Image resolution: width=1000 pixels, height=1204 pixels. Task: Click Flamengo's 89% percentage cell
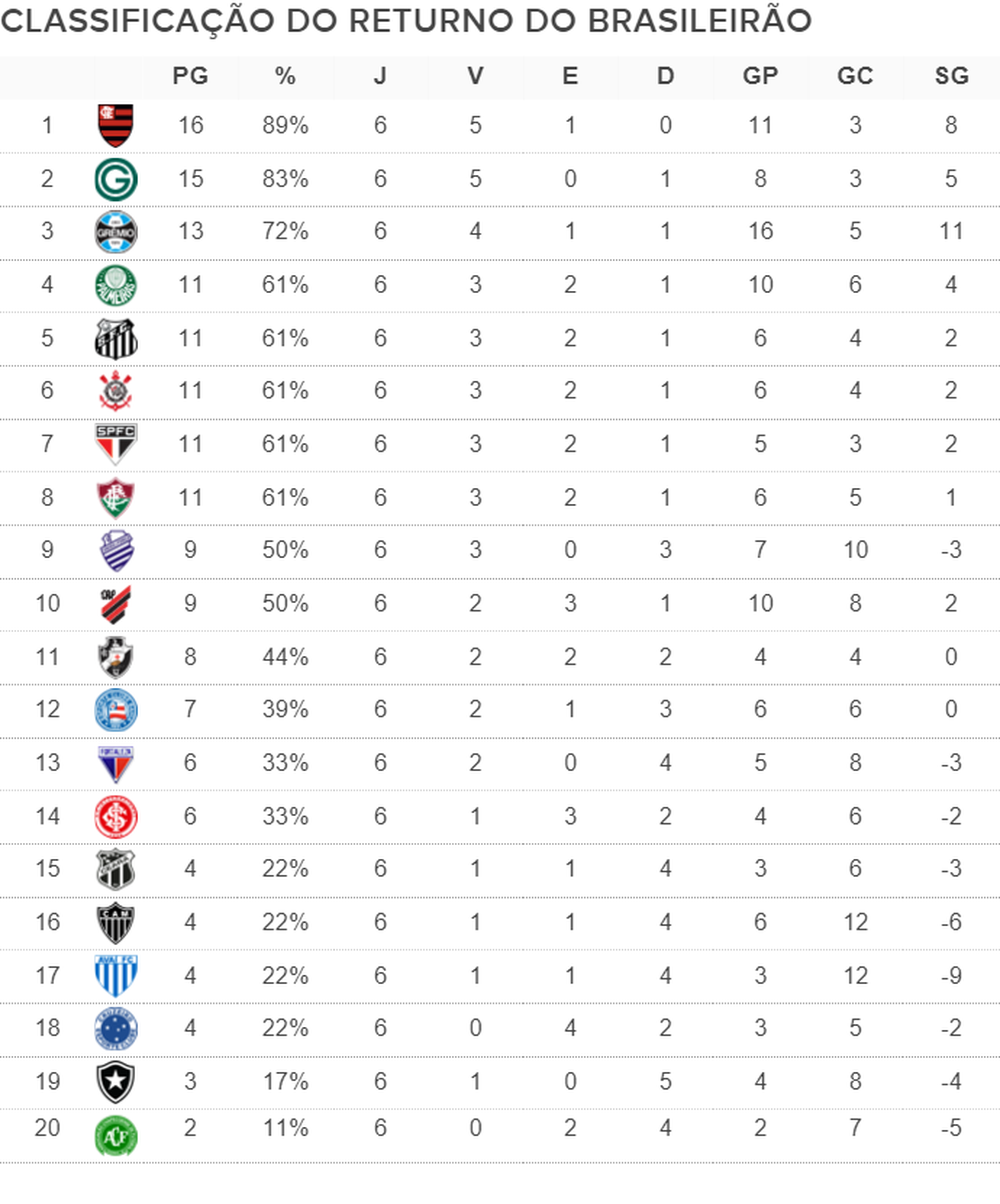point(285,126)
